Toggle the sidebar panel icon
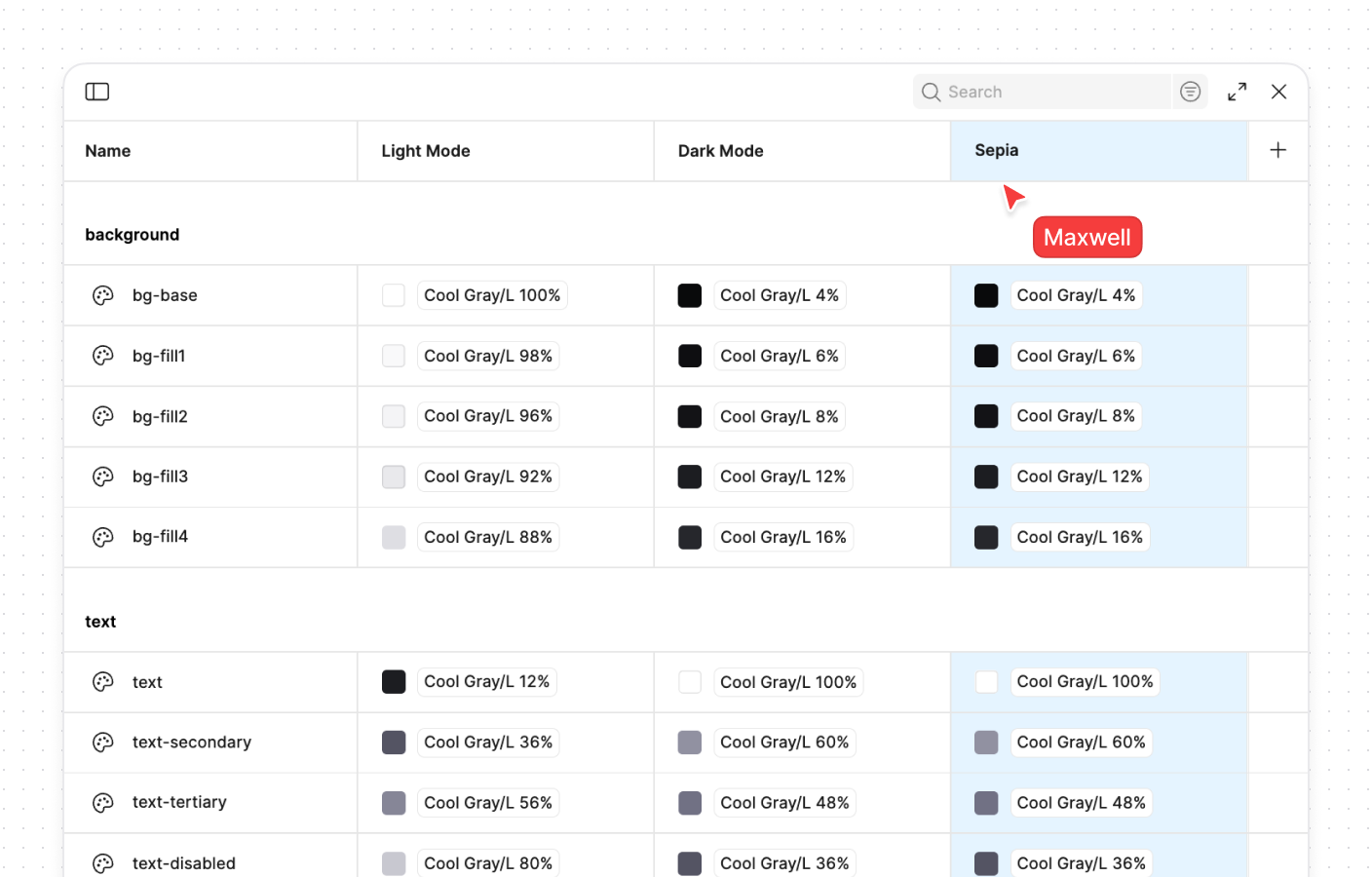The image size is (1372, 877). 97,92
